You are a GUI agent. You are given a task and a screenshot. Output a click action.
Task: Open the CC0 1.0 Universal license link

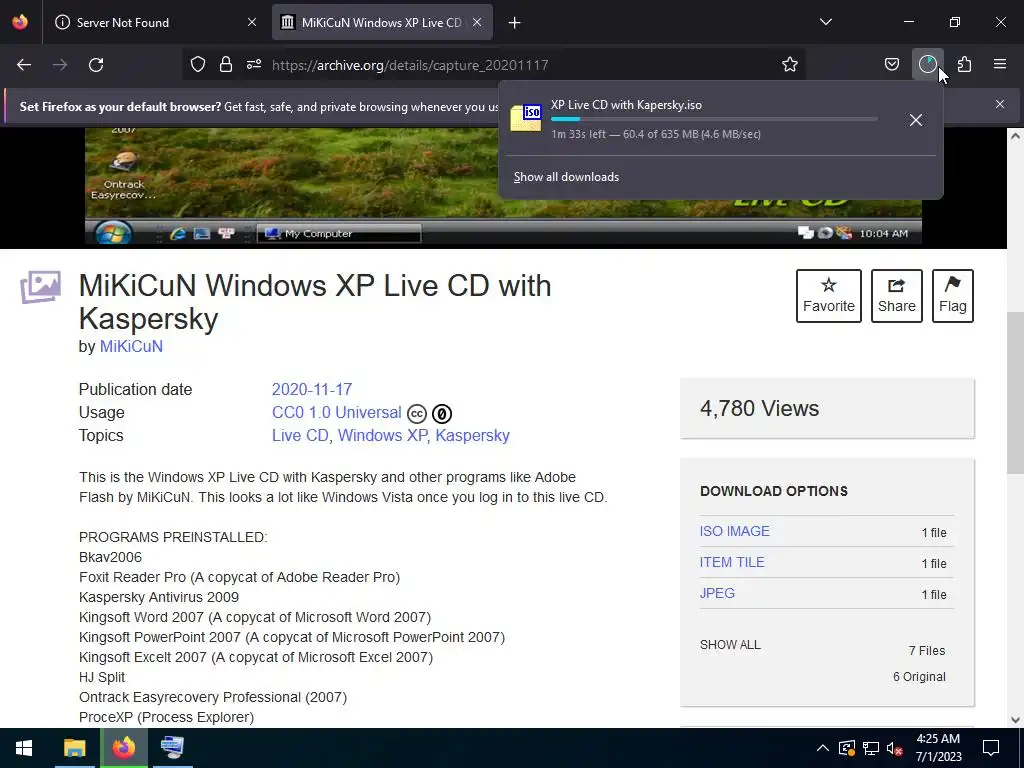336,412
